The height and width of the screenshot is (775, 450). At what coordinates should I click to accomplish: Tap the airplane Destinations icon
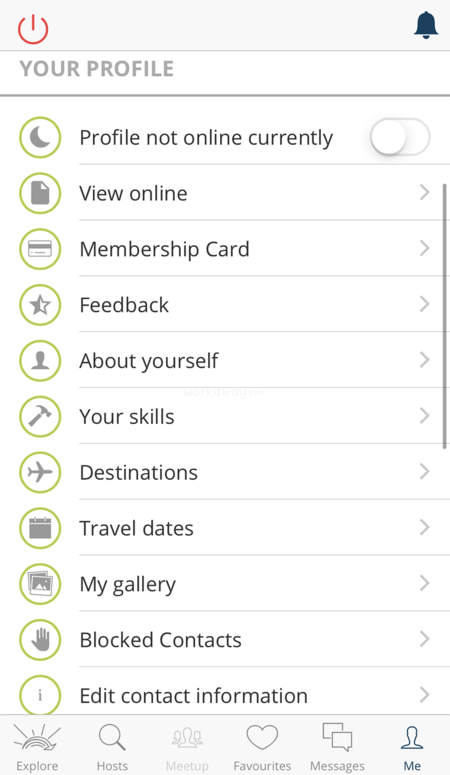(40, 472)
